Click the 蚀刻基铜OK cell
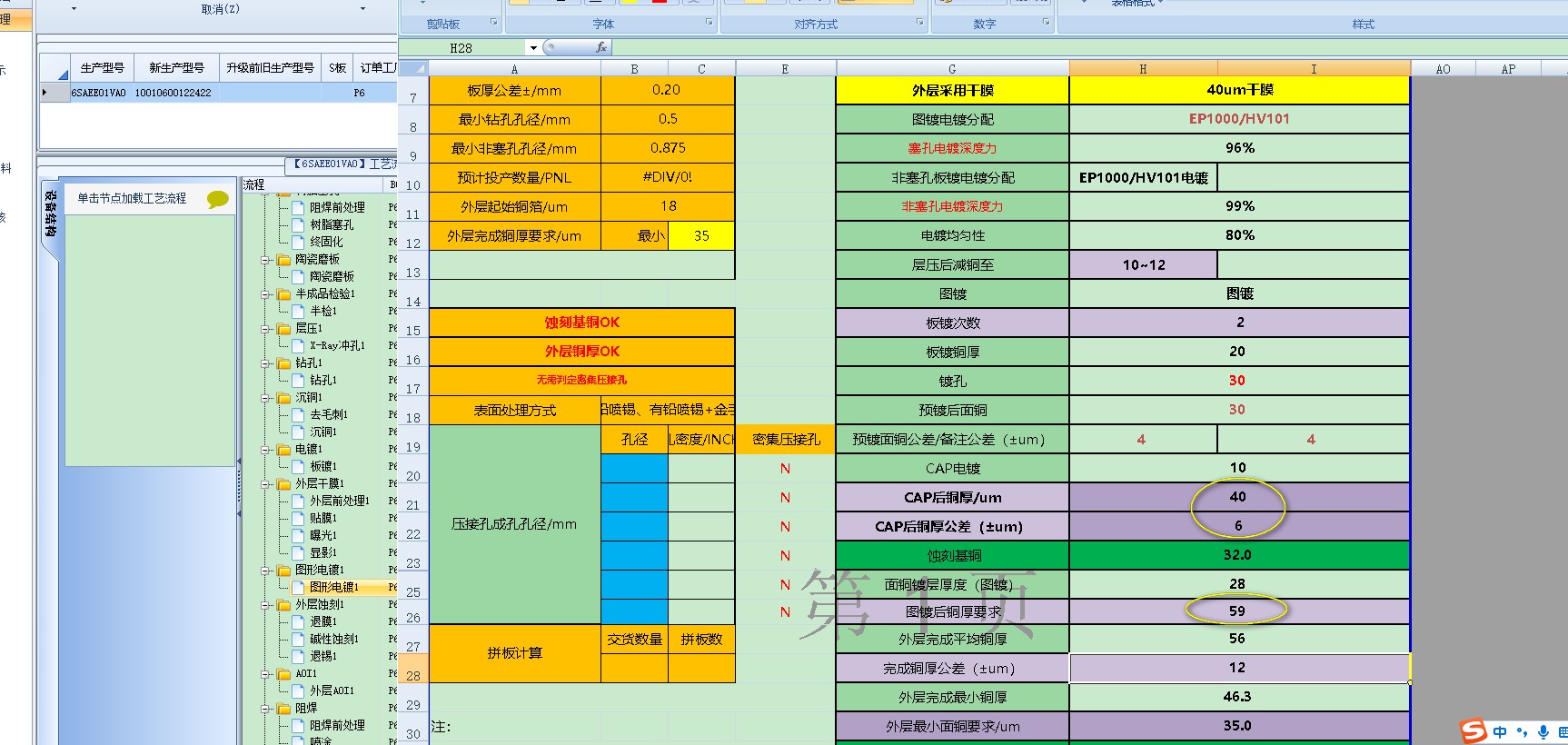 pos(581,323)
